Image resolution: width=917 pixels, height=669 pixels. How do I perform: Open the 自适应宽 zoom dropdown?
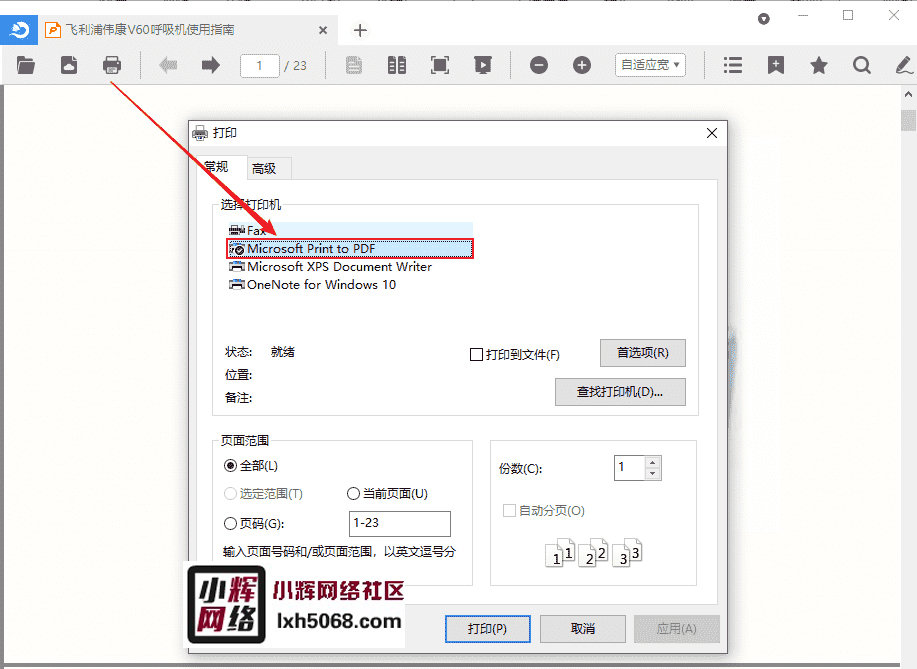(650, 65)
